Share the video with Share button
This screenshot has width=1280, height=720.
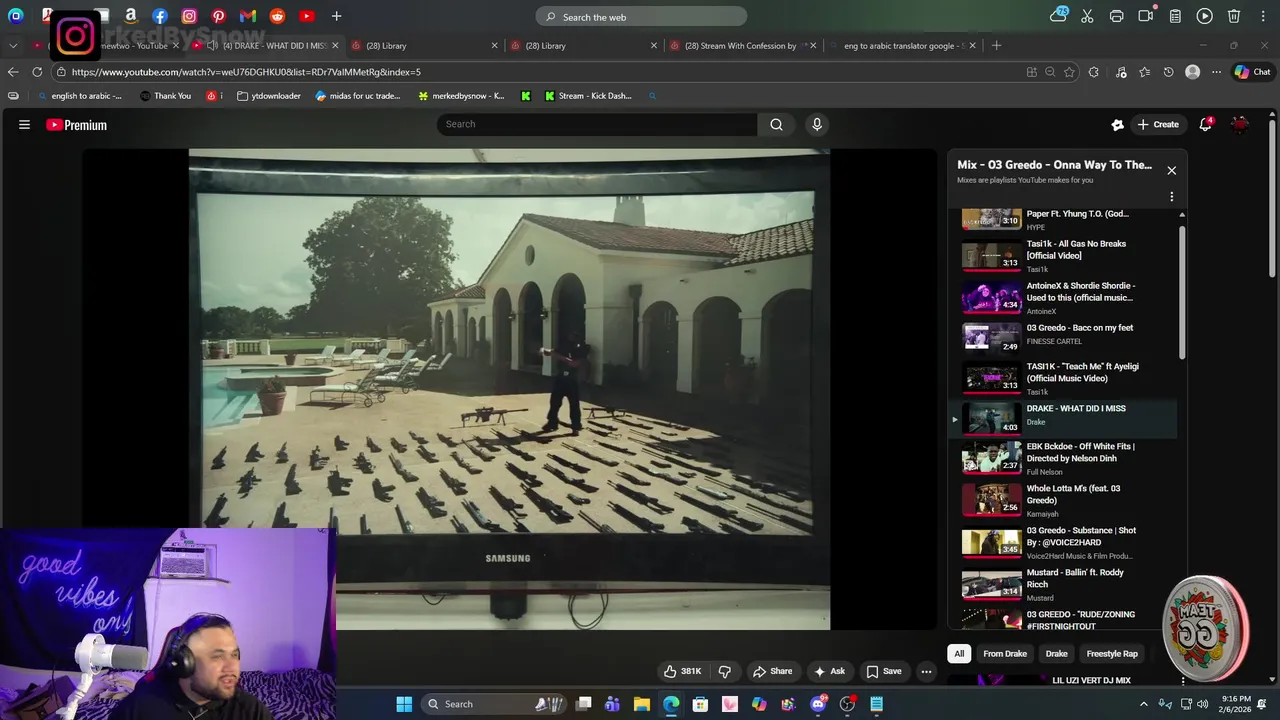pyautogui.click(x=772, y=671)
